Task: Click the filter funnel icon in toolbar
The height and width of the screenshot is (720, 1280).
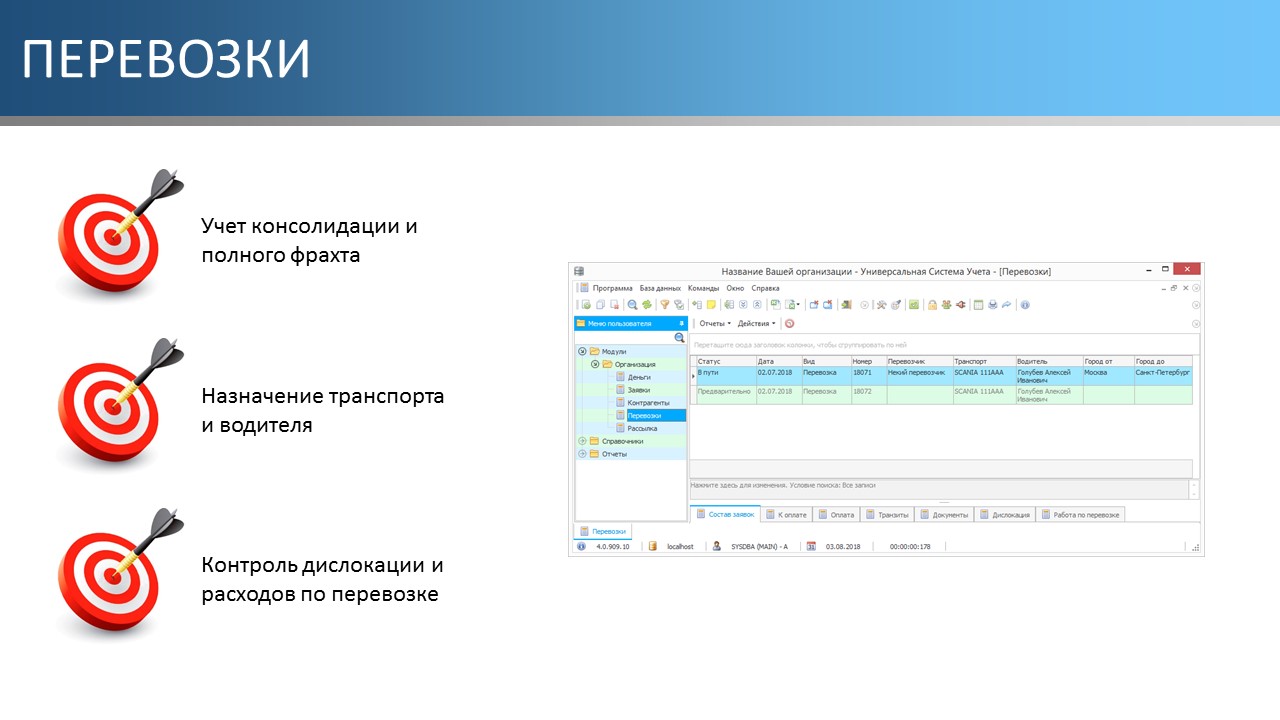Action: click(664, 305)
